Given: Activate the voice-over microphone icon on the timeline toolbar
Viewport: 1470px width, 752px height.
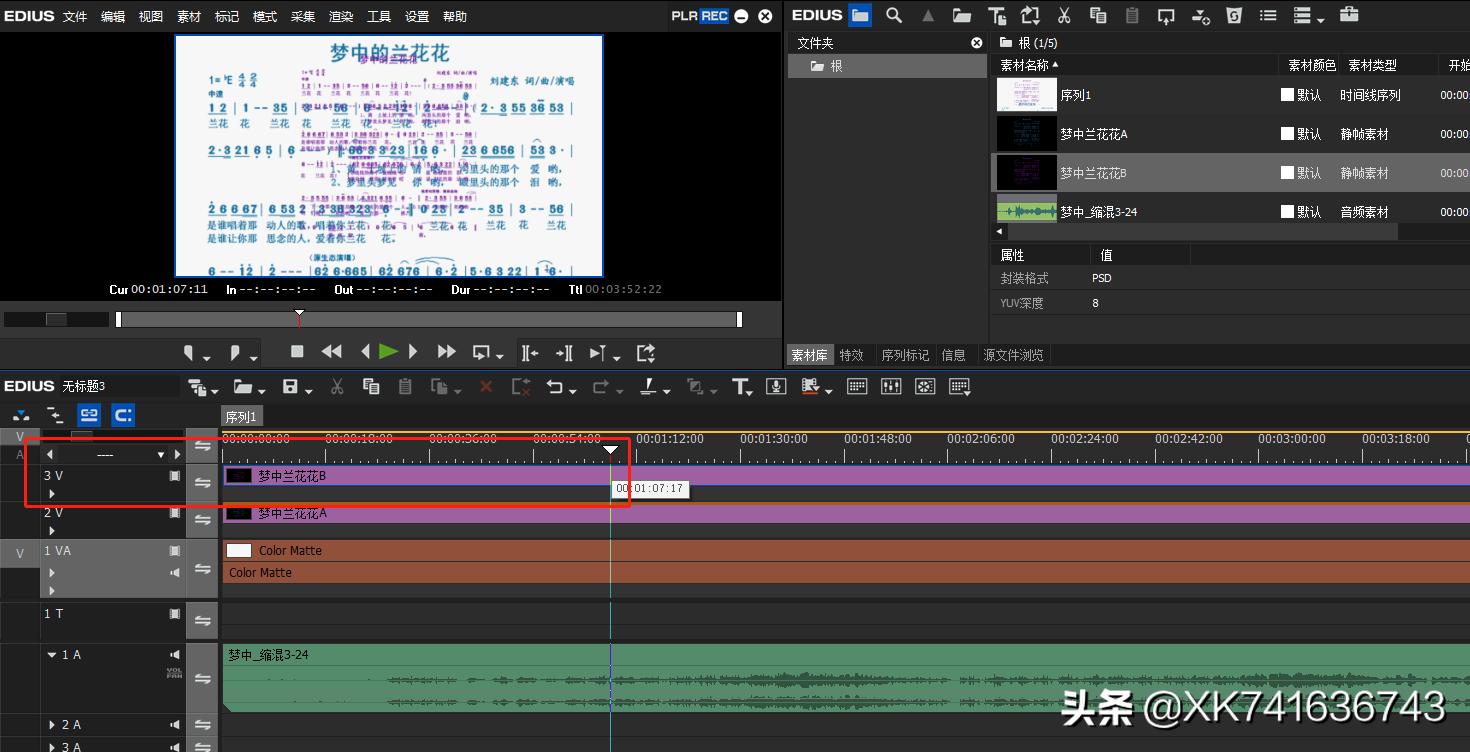Looking at the screenshot, I should [776, 386].
